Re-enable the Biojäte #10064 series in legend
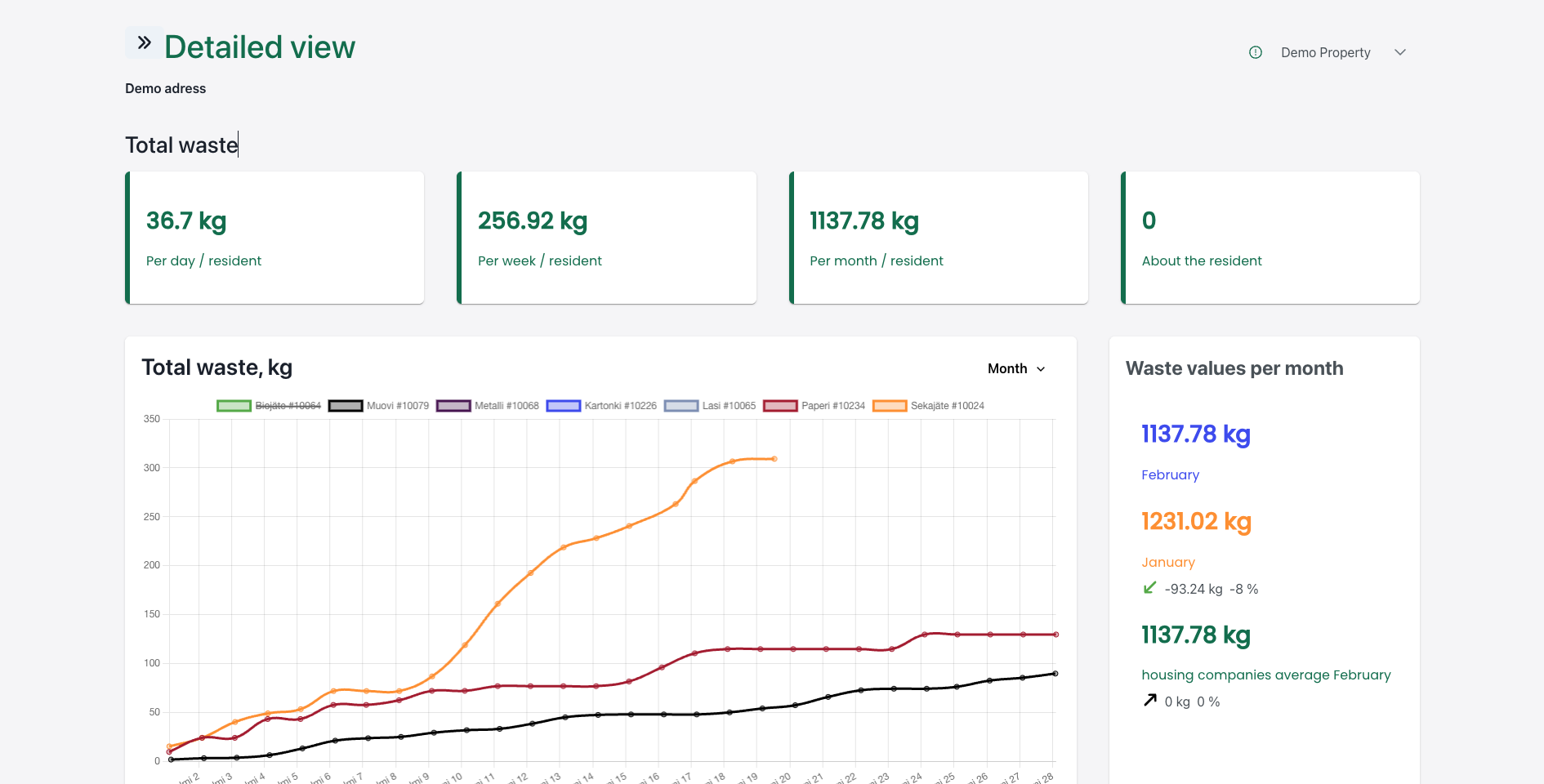 [x=288, y=405]
